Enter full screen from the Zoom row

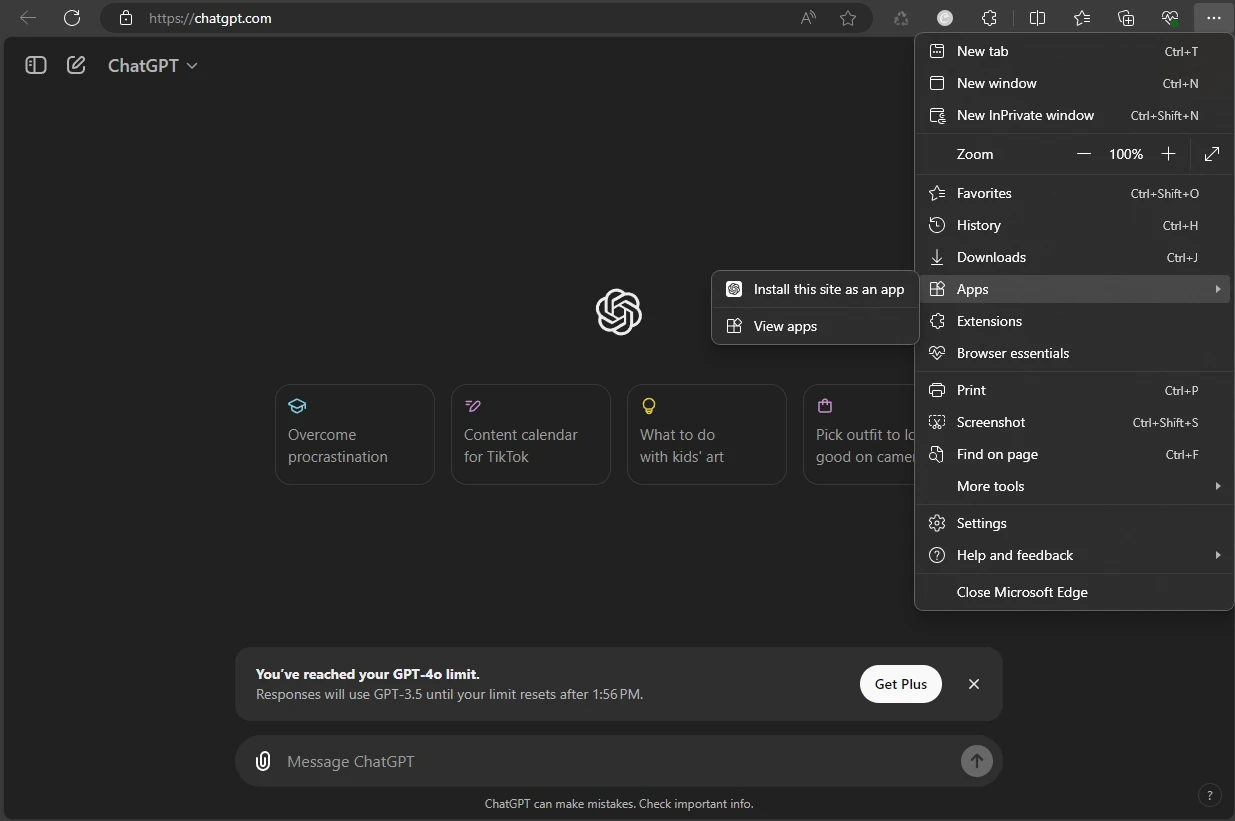(1212, 154)
